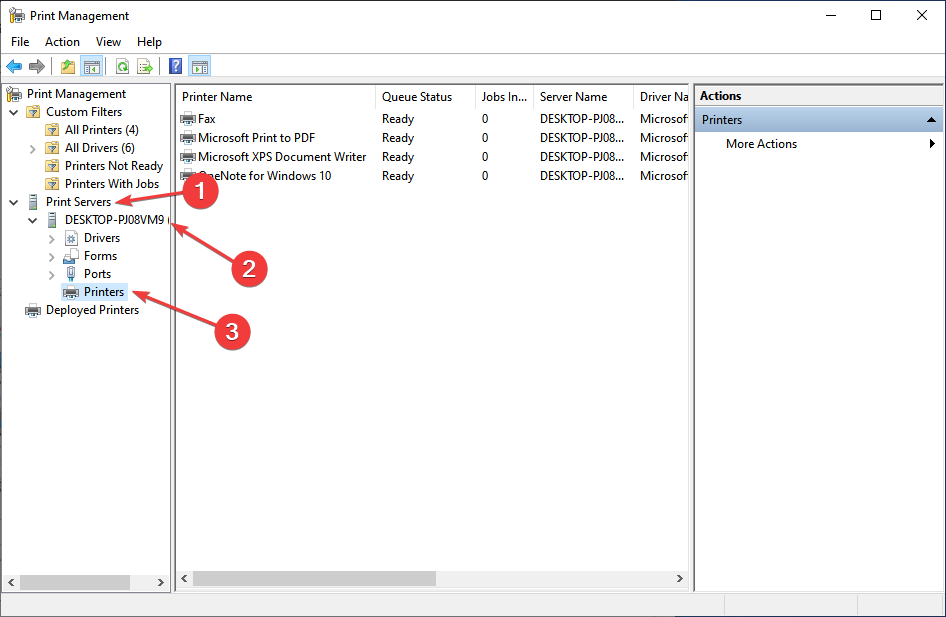Click the All Drivers (6) filter icon

point(52,148)
